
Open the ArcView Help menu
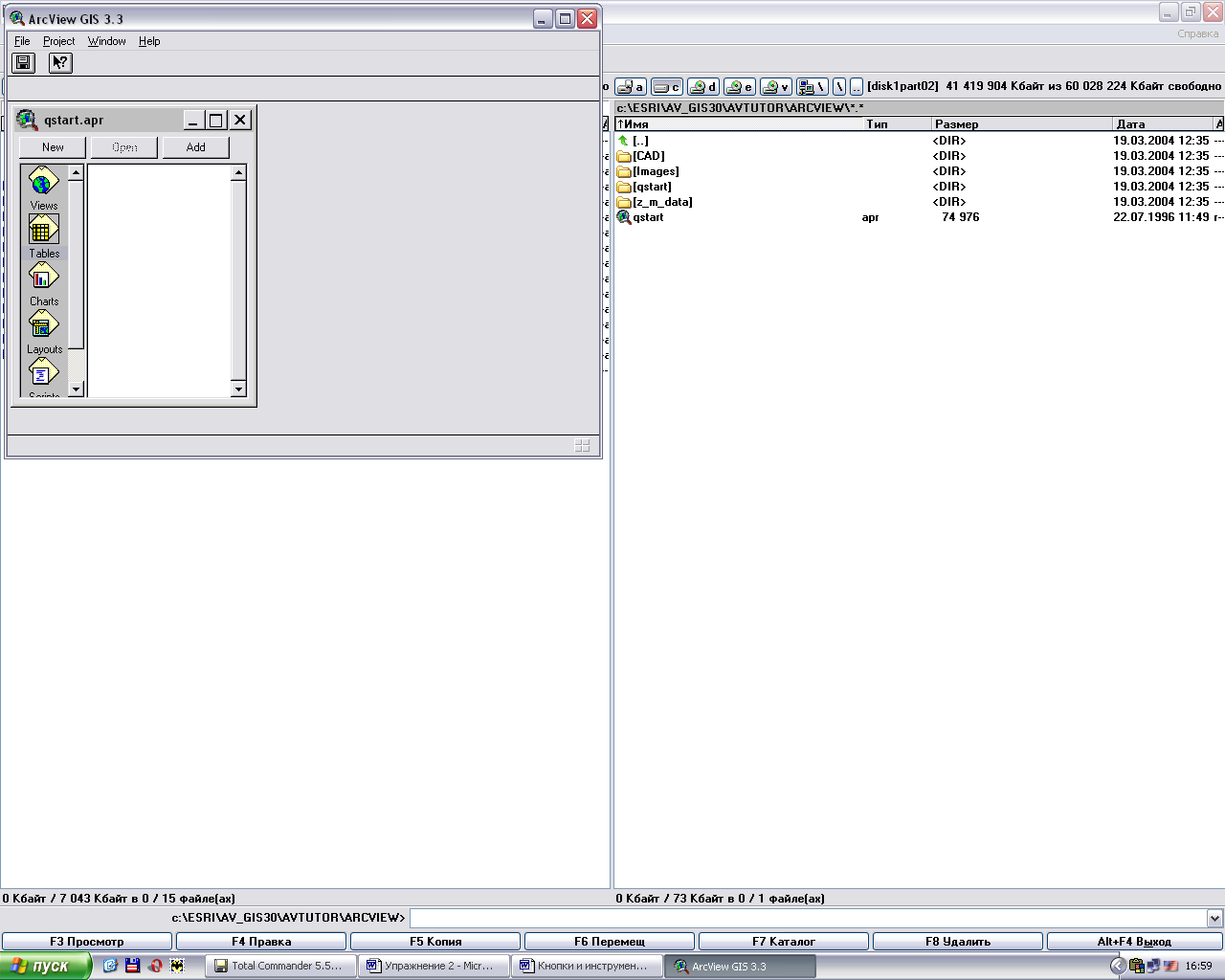point(149,41)
